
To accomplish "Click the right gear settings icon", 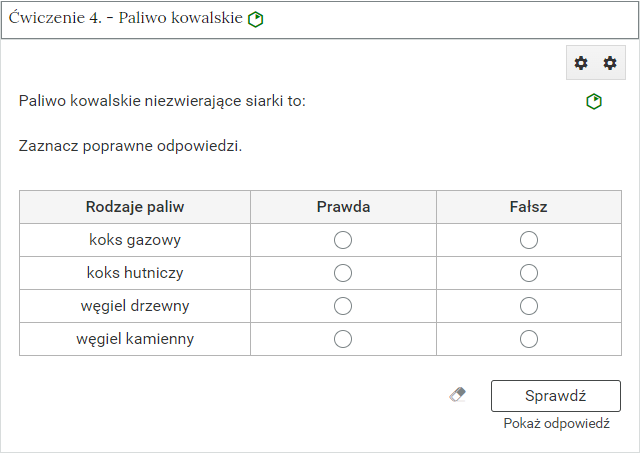I will (x=610, y=63).
